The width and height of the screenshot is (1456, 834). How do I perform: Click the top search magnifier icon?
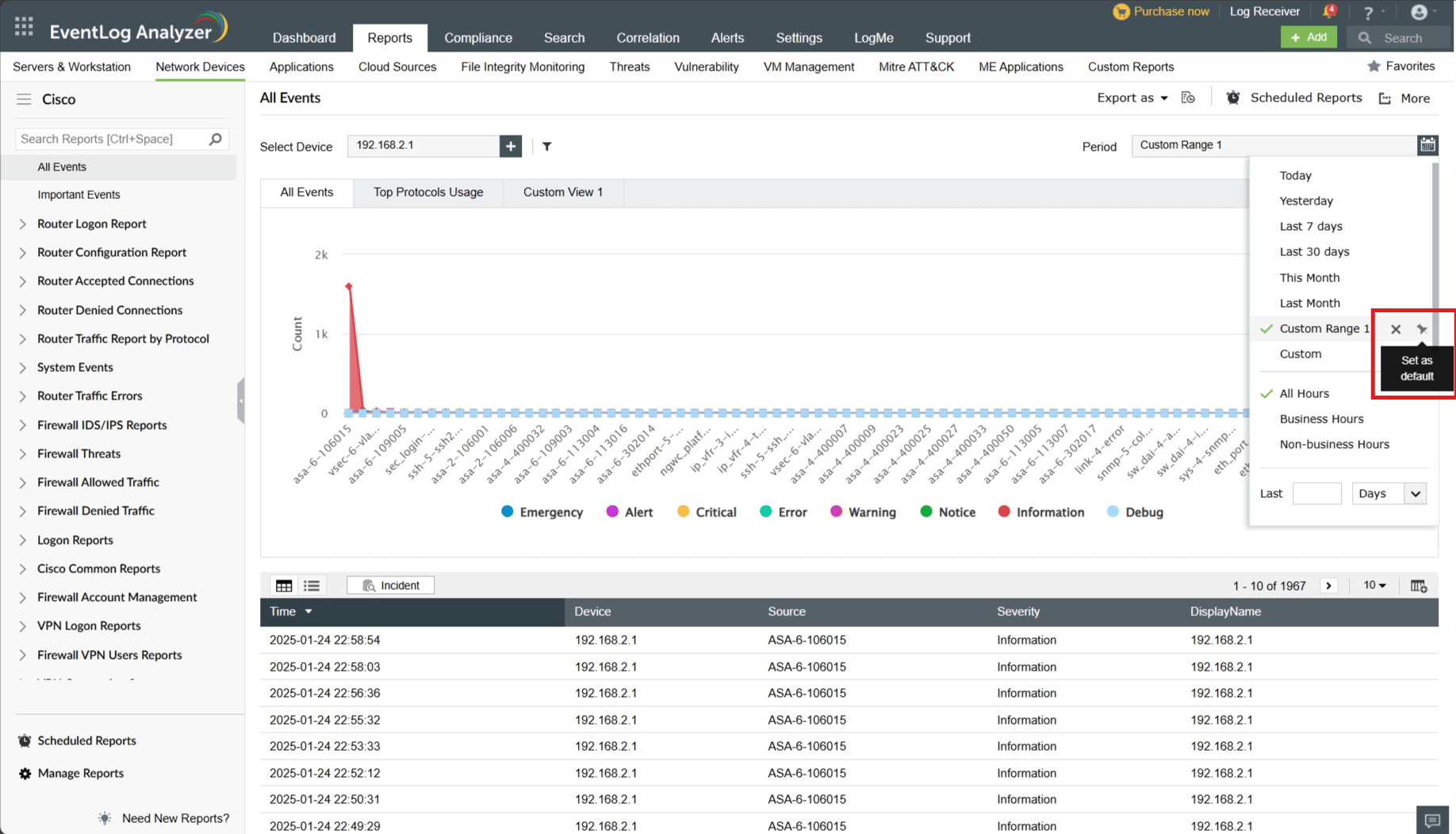point(1364,38)
